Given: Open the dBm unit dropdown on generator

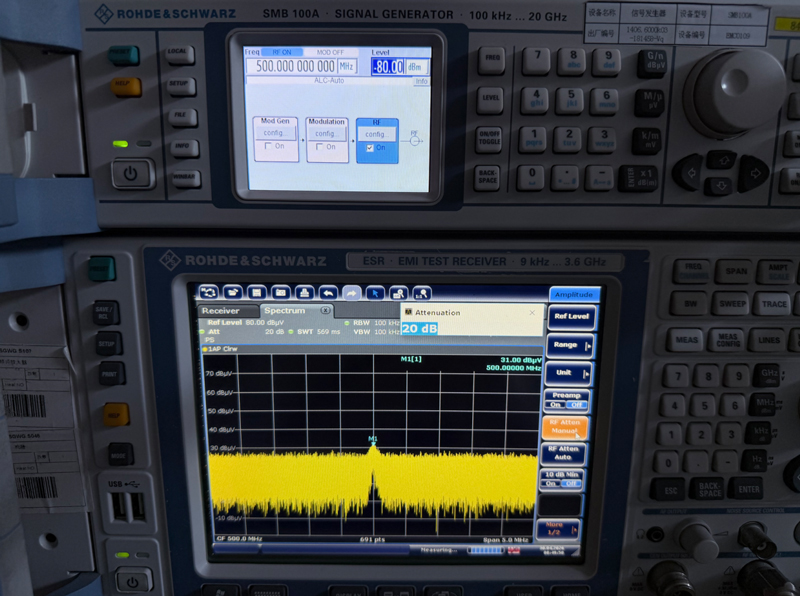Looking at the screenshot, I should (417, 67).
